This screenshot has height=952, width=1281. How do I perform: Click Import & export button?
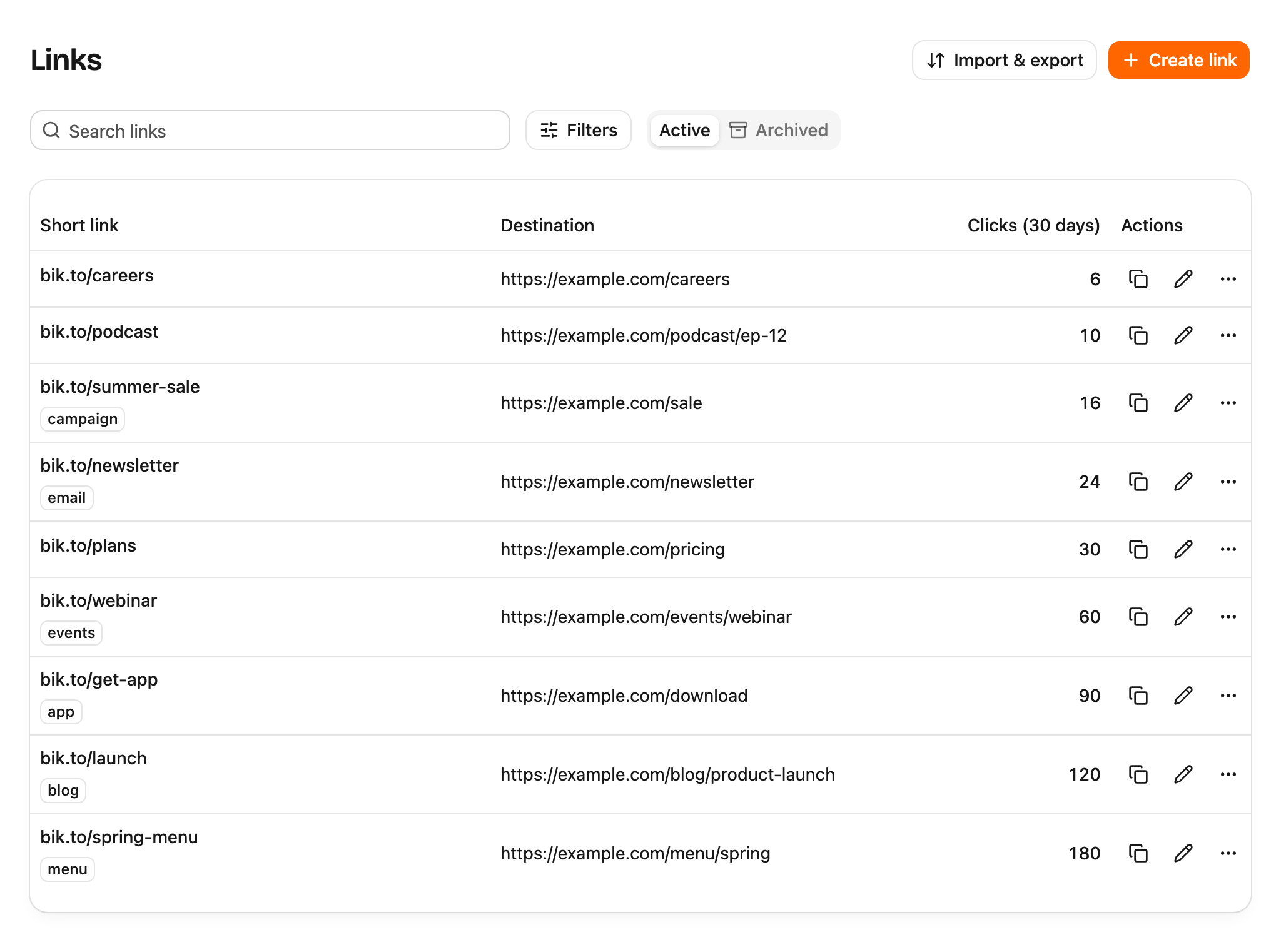(x=1004, y=60)
